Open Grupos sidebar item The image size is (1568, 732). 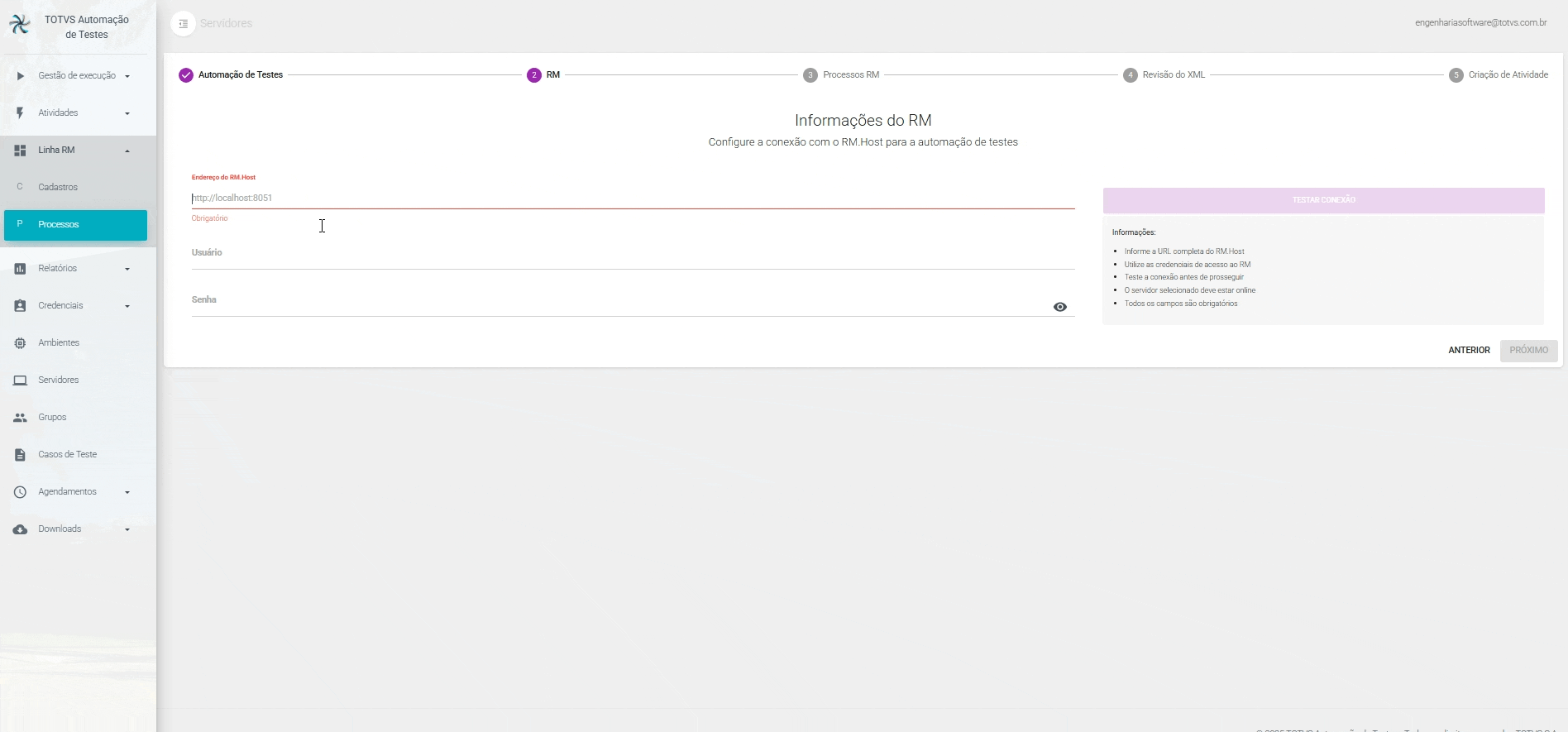pos(75,418)
